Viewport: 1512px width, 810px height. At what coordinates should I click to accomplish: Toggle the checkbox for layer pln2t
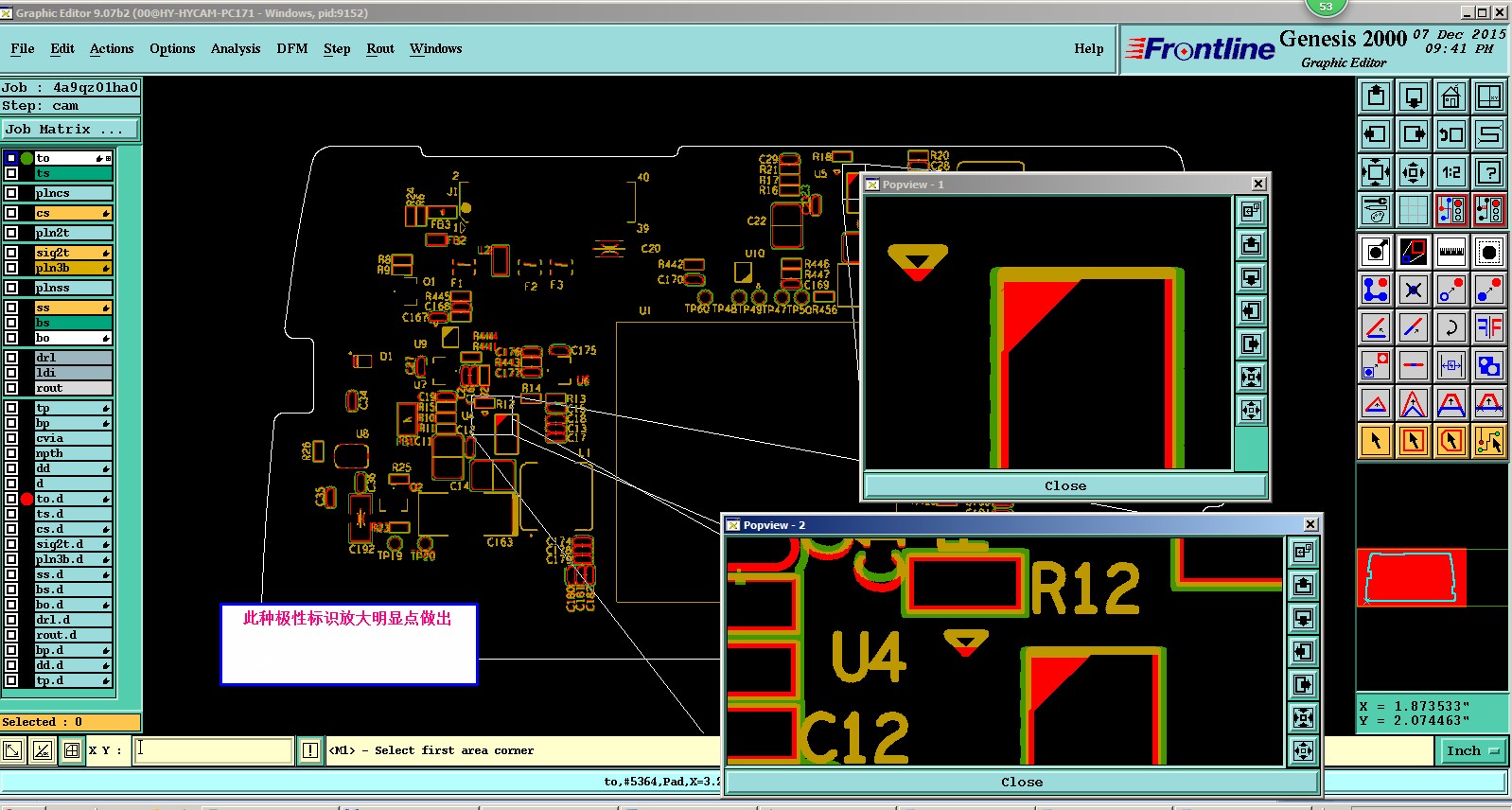click(11, 233)
